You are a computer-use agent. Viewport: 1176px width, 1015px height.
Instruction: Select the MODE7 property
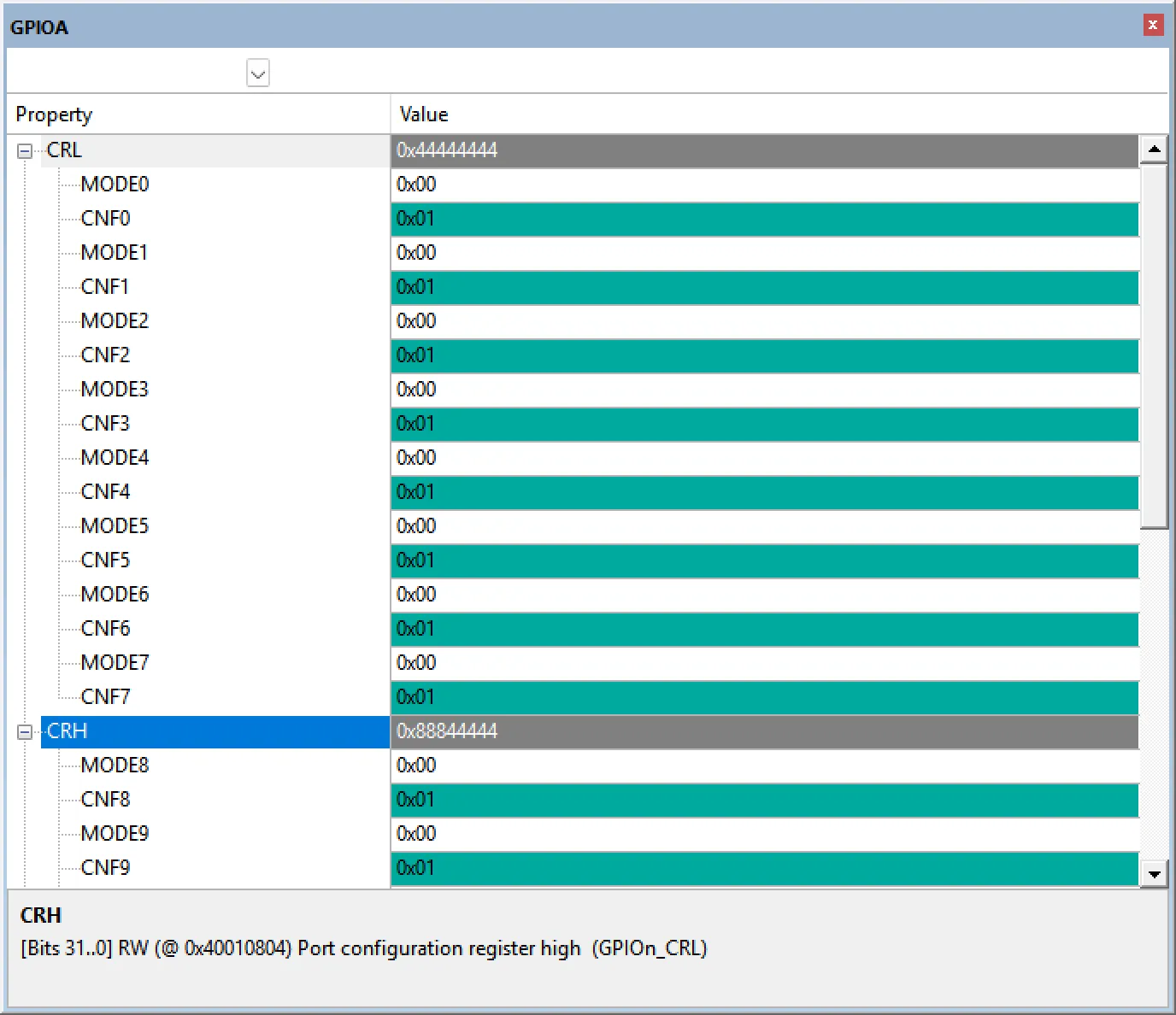tap(115, 663)
